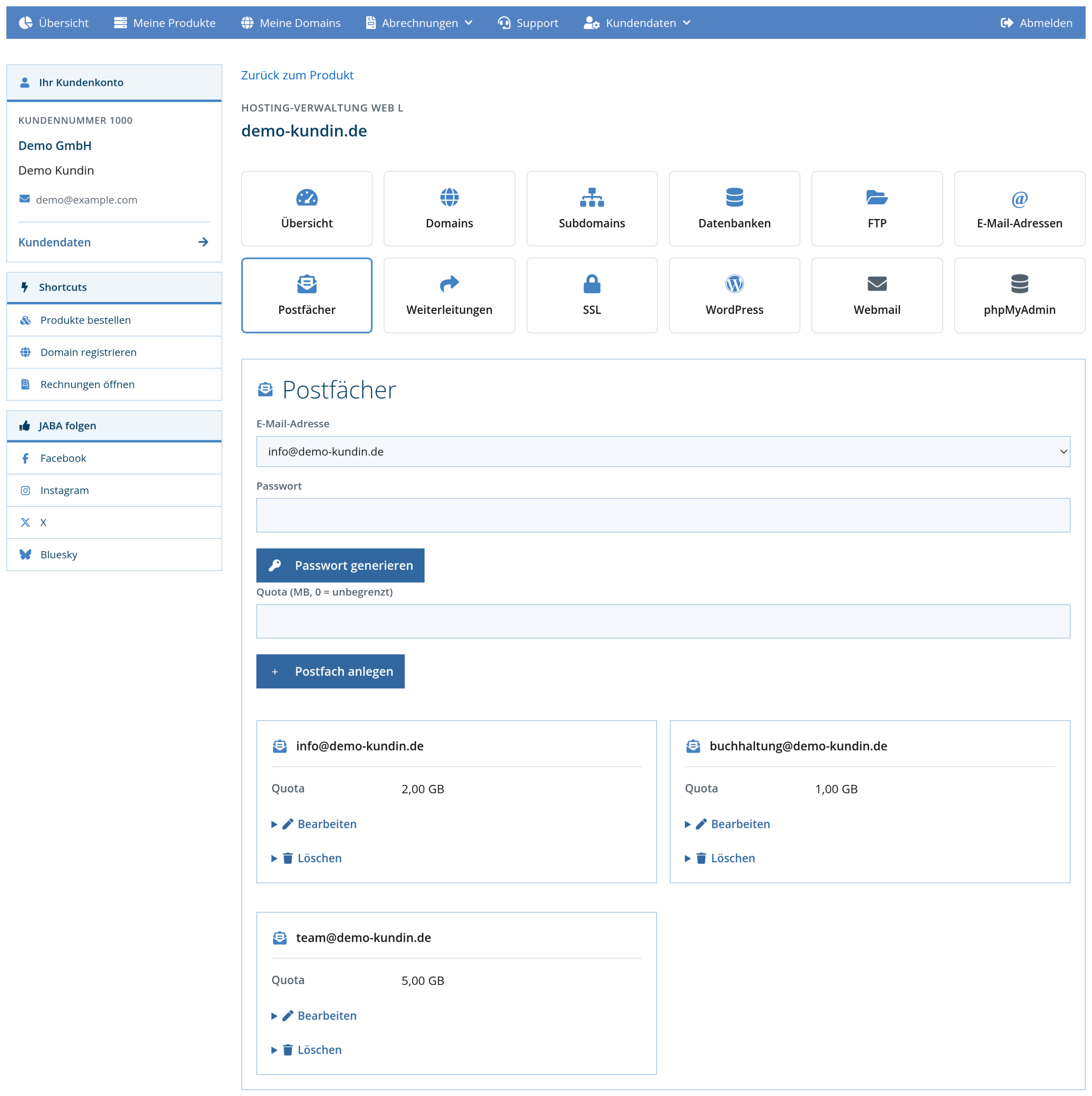
Task: Follow the Zurück zum Produkt link
Action: 297,75
